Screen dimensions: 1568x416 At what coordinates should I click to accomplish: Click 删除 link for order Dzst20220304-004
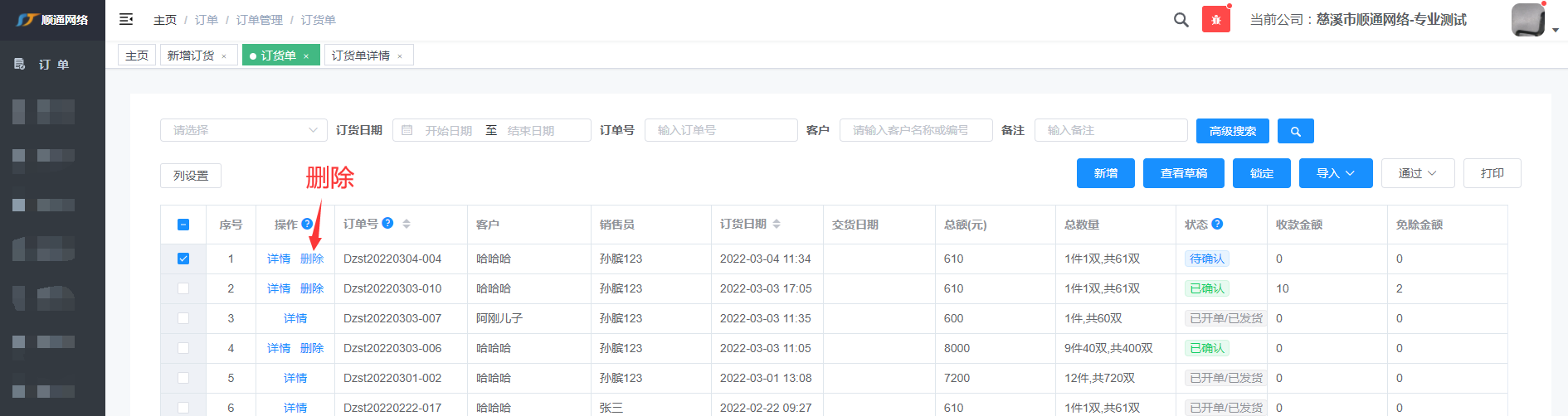pyautogui.click(x=312, y=259)
